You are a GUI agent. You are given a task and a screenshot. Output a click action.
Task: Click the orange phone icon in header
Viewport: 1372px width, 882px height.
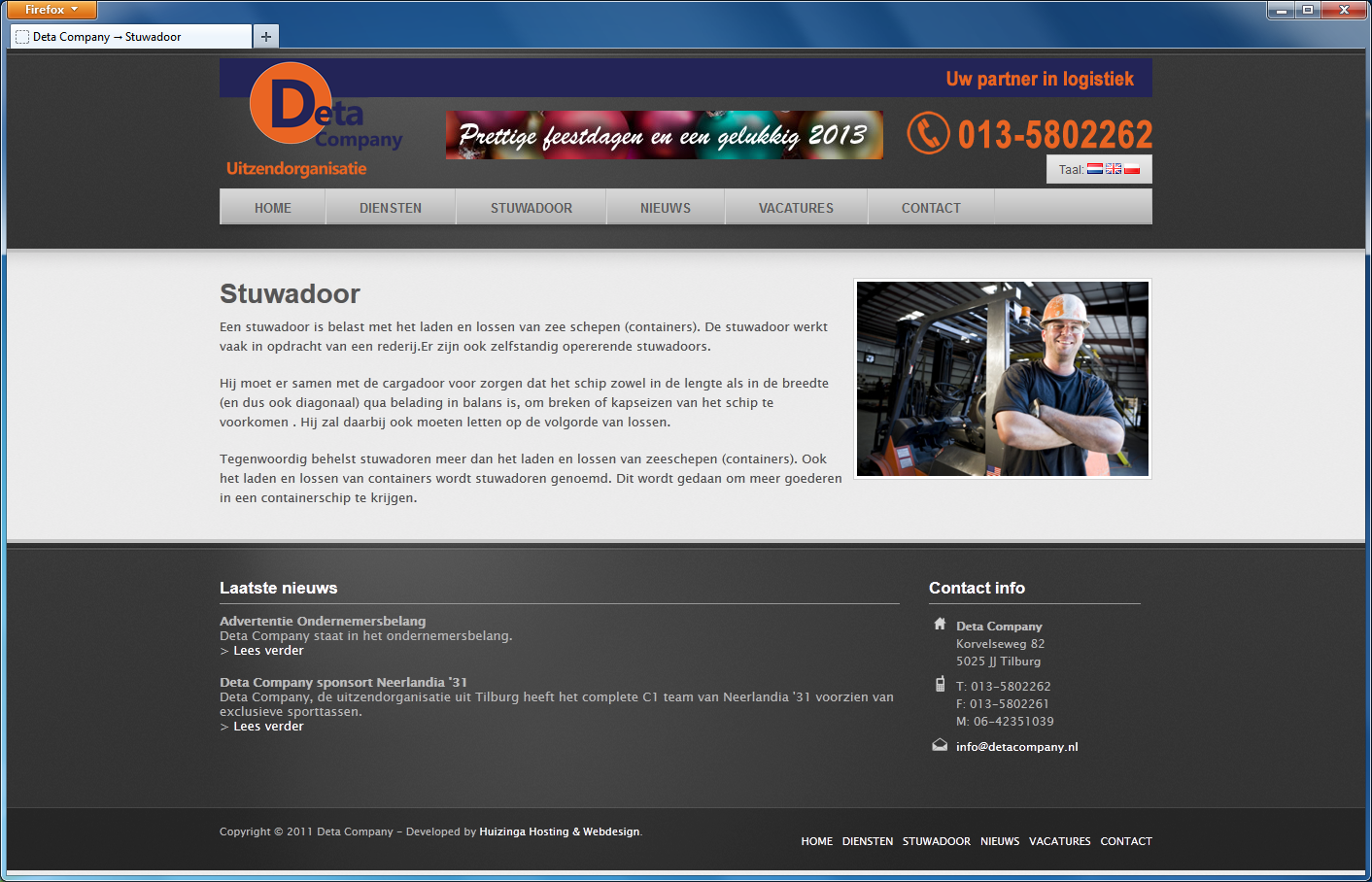[928, 133]
